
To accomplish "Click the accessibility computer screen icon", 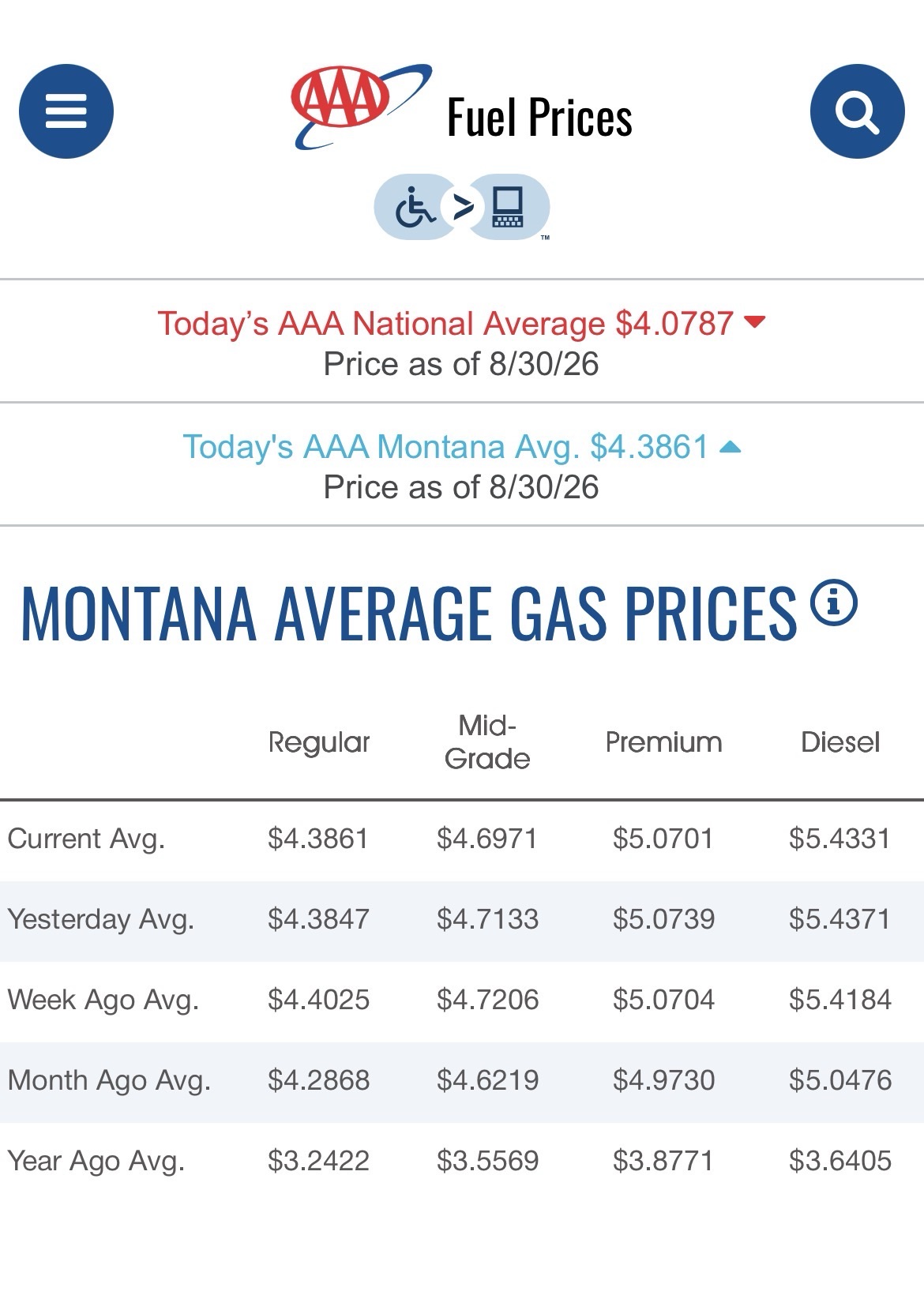I will tap(507, 208).
